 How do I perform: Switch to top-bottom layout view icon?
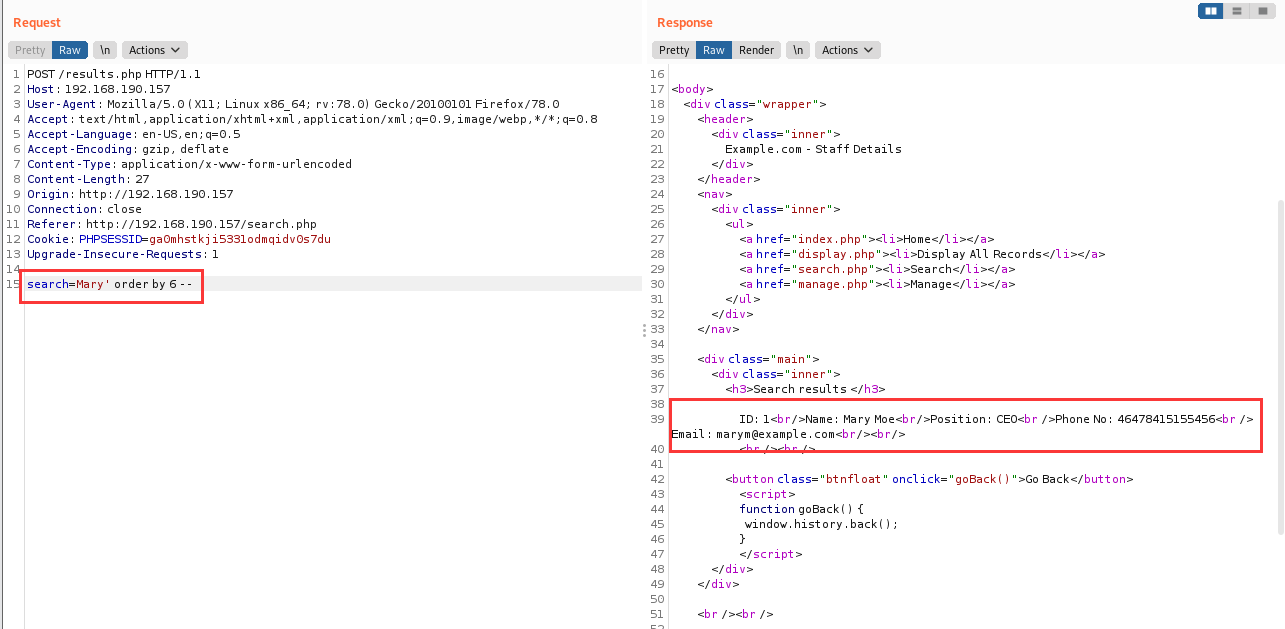click(1237, 11)
